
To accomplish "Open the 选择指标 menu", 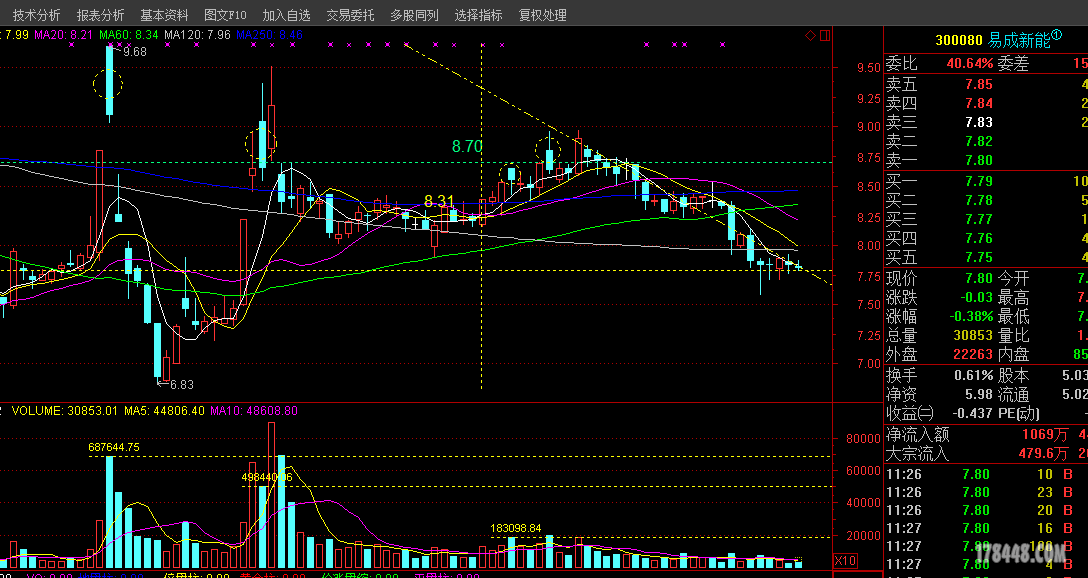I will 479,15.
